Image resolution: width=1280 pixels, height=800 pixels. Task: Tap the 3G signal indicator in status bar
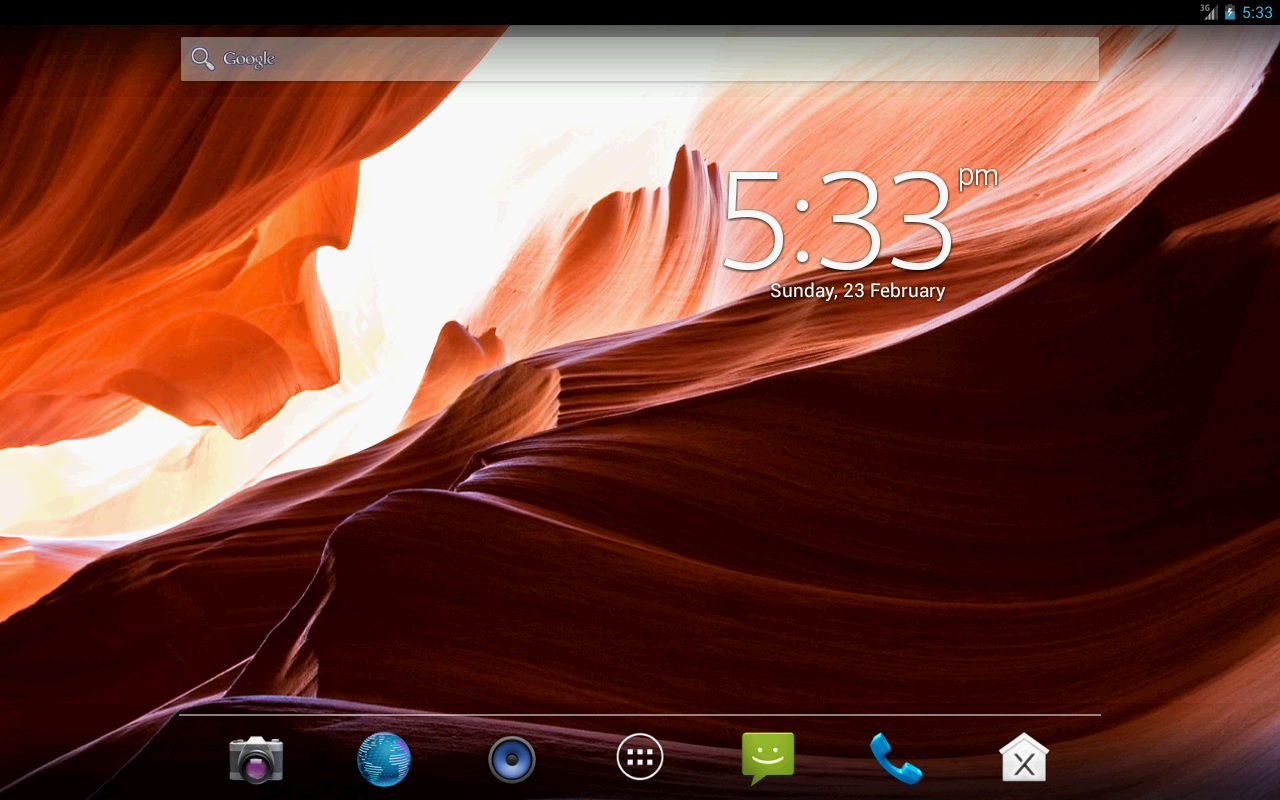[x=1209, y=12]
